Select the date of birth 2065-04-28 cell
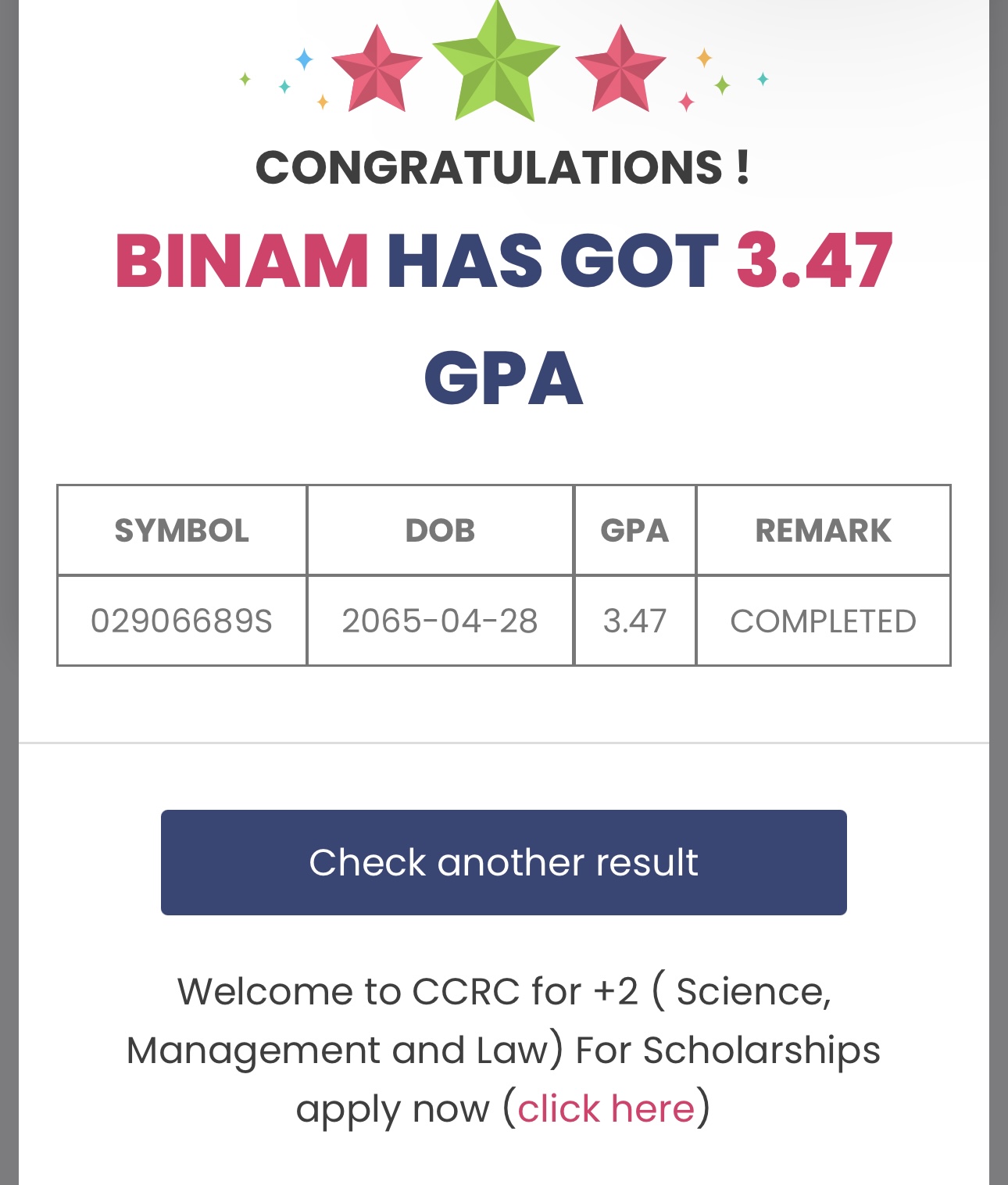The height and width of the screenshot is (1185, 1008). [440, 621]
